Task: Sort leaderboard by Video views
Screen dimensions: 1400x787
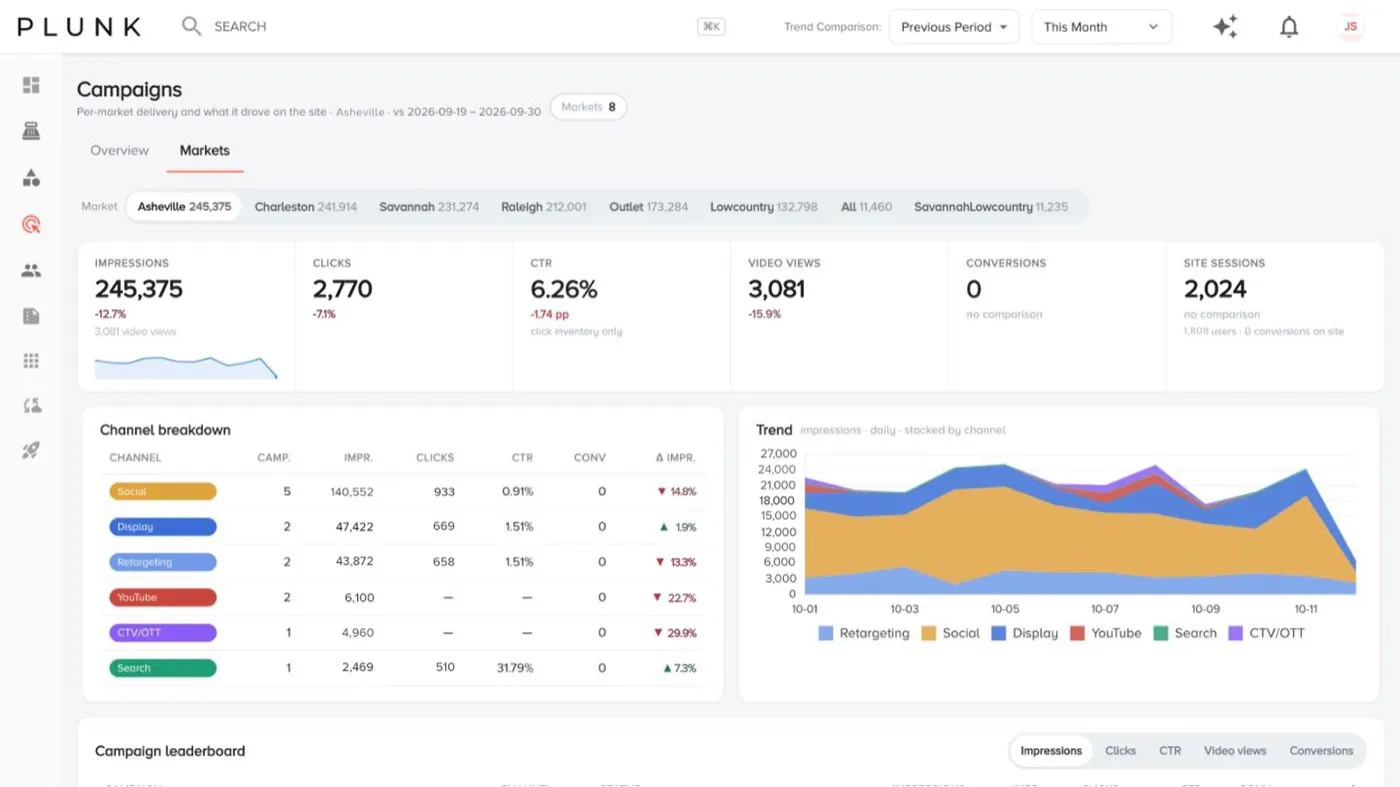Action: (x=1235, y=751)
